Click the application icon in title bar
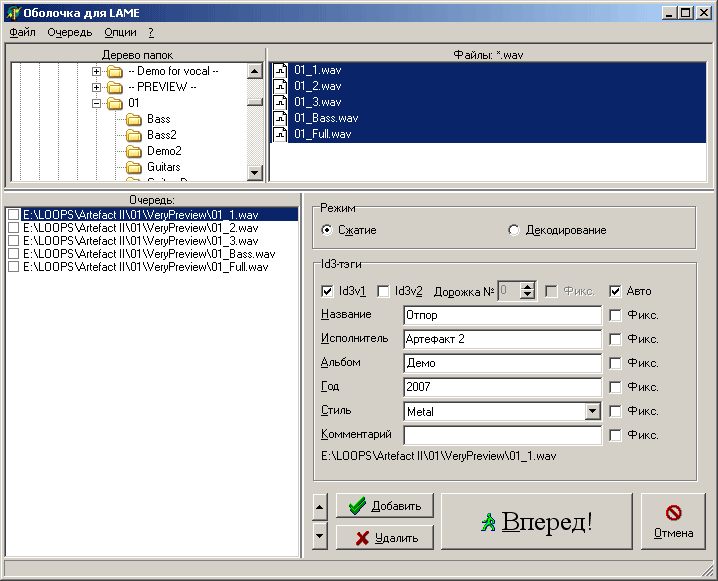 point(13,13)
